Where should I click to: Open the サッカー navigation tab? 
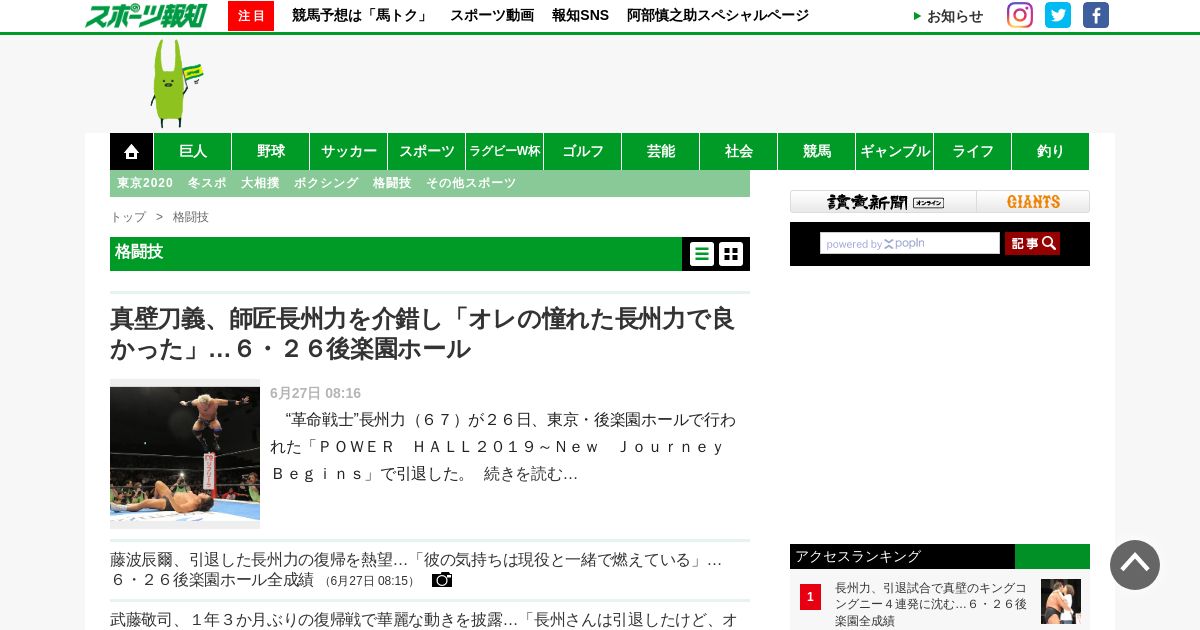[x=349, y=151]
